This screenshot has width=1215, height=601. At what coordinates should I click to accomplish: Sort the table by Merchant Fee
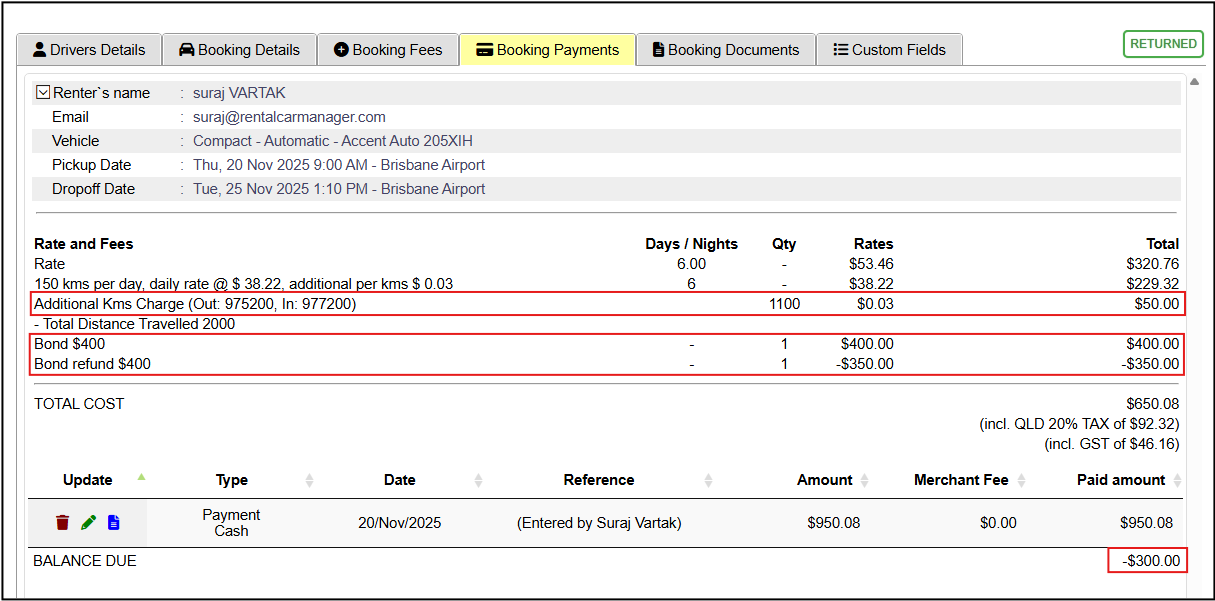tap(960, 480)
